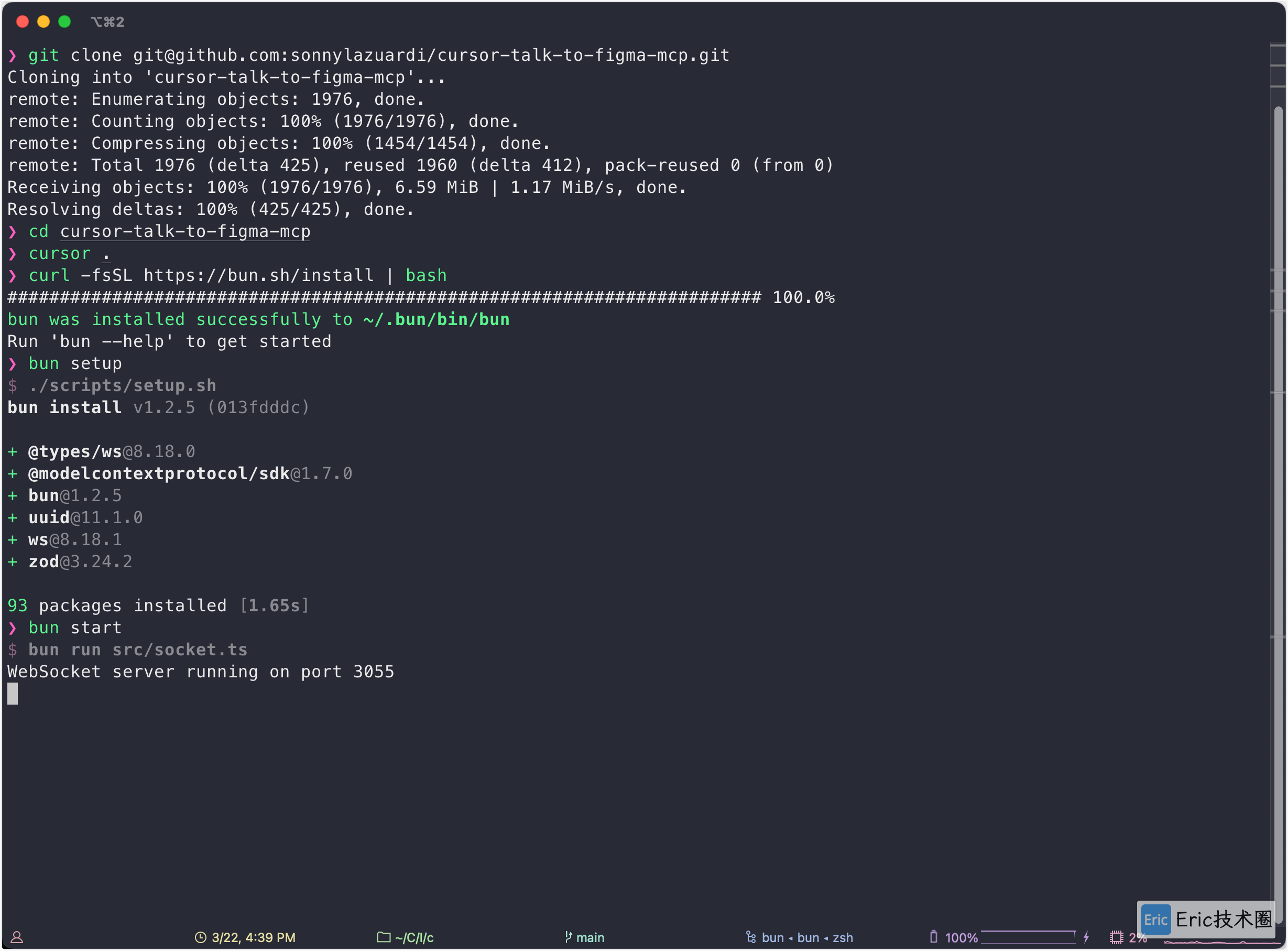Click the '3/22, 4:39 PM' date in status bar
The width and height of the screenshot is (1288, 951).
click(x=253, y=938)
